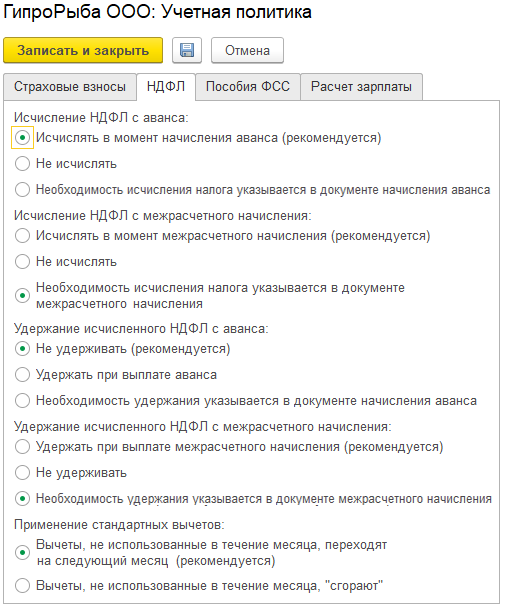The width and height of the screenshot is (508, 608).
Task: Select the НДФЛ tab
Action: (166, 86)
